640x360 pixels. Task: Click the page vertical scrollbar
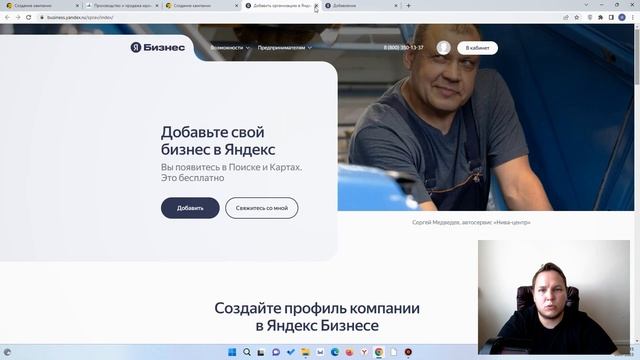(x=637, y=184)
